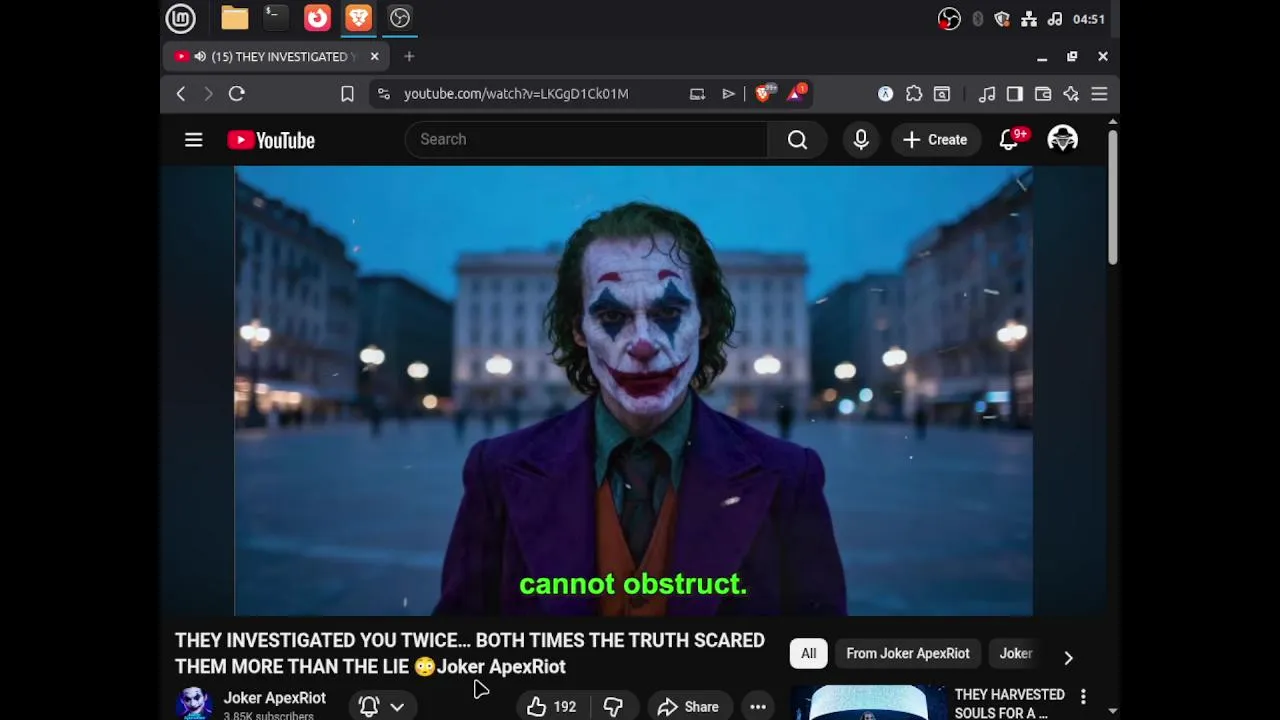The width and height of the screenshot is (1280, 720).
Task: Launch the Terminal from the panel
Action: point(275,18)
